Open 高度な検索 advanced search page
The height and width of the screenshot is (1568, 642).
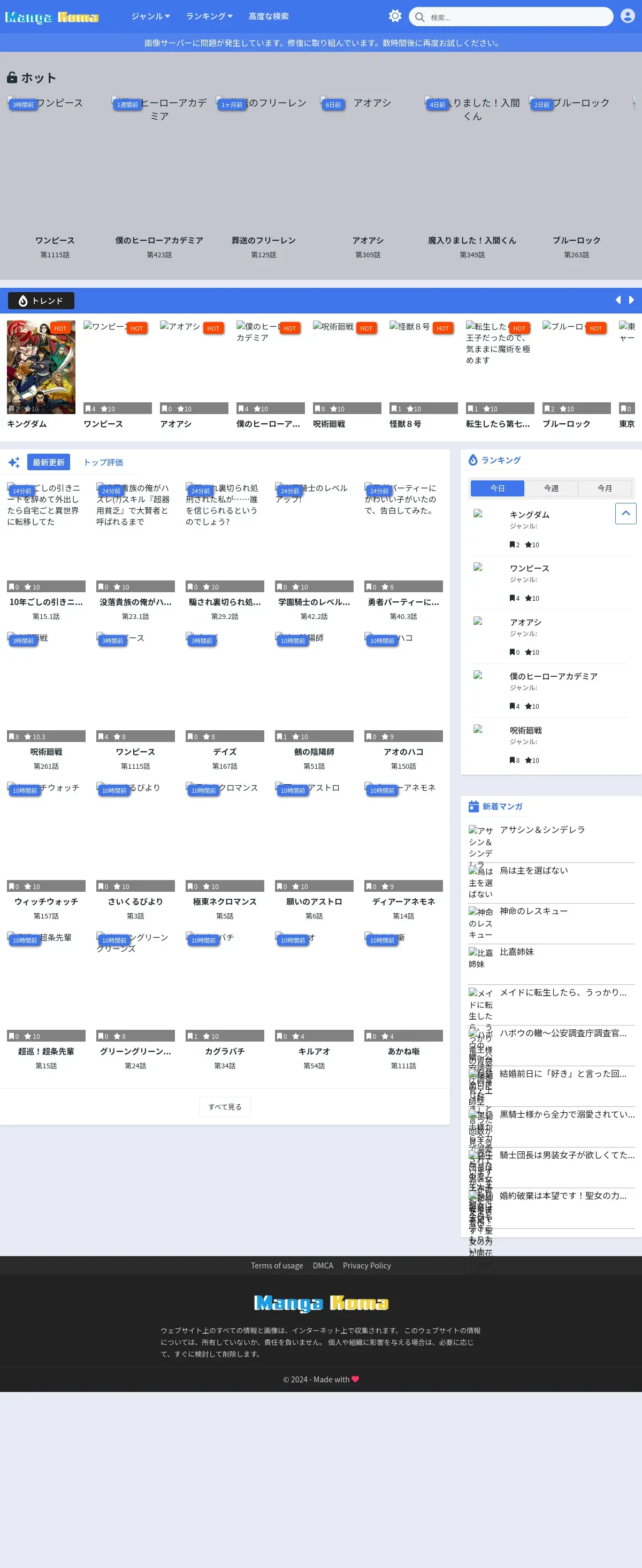click(x=269, y=17)
